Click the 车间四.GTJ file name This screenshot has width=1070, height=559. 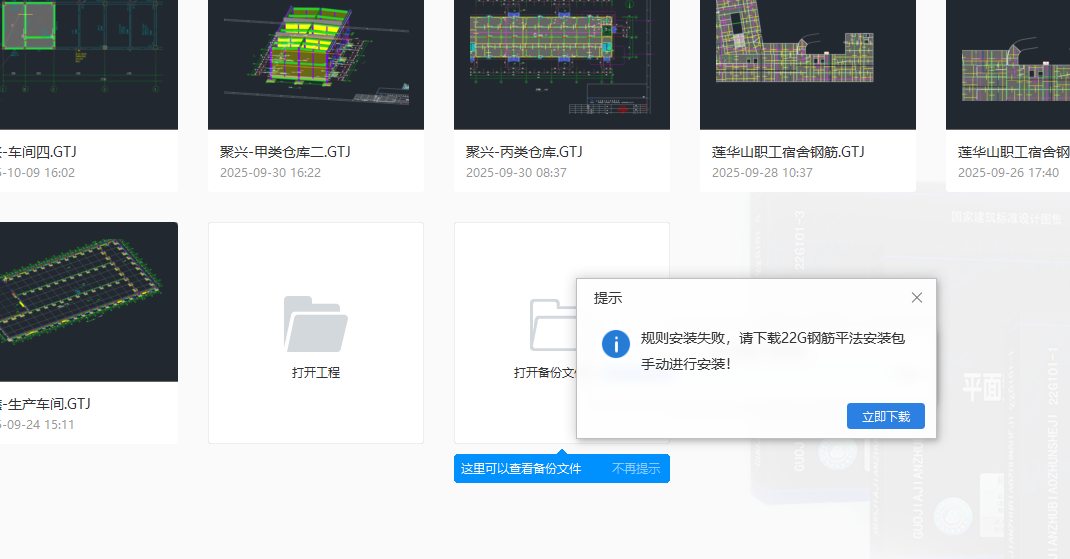click(x=38, y=152)
